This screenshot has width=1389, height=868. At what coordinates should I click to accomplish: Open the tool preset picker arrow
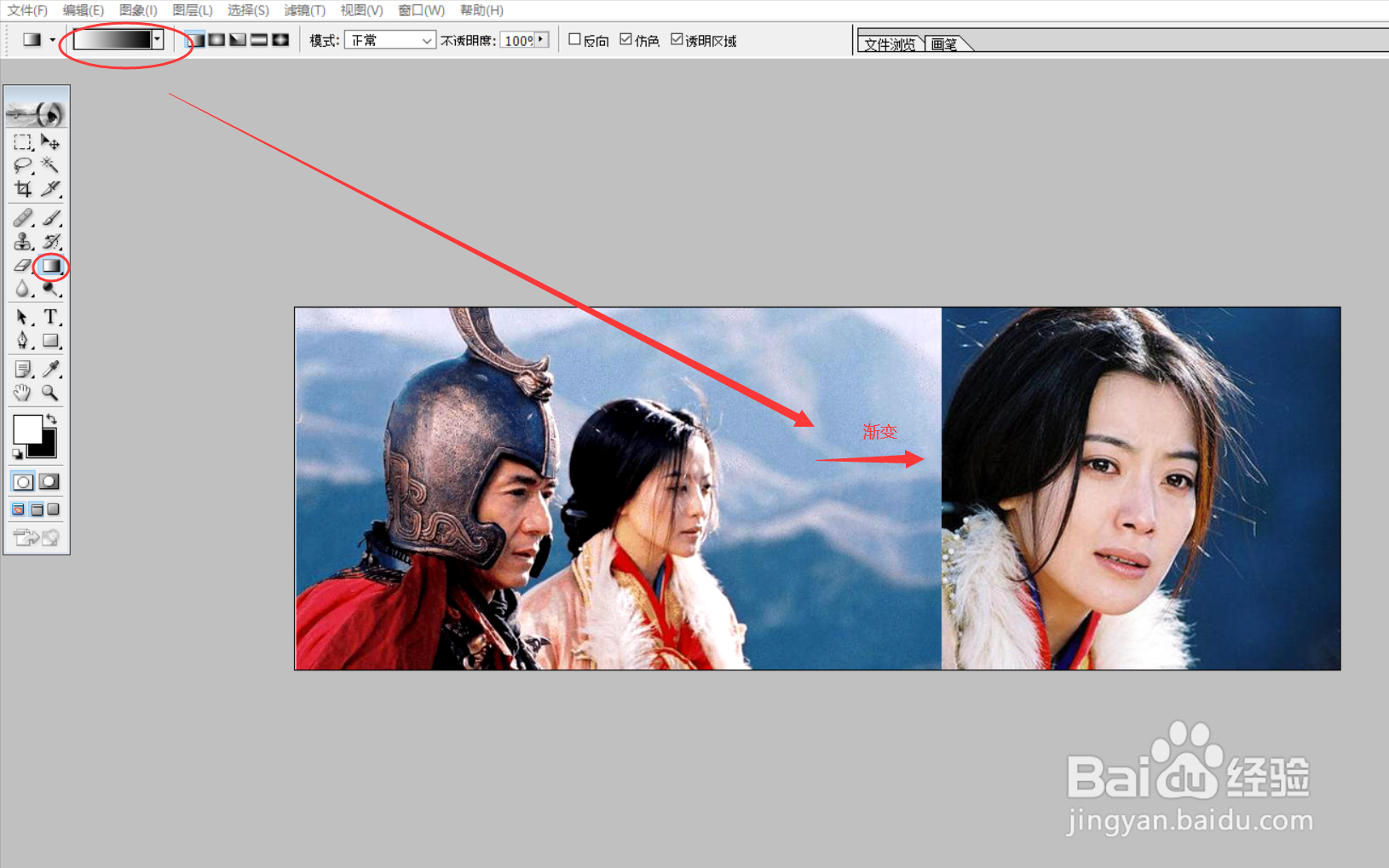click(x=53, y=40)
